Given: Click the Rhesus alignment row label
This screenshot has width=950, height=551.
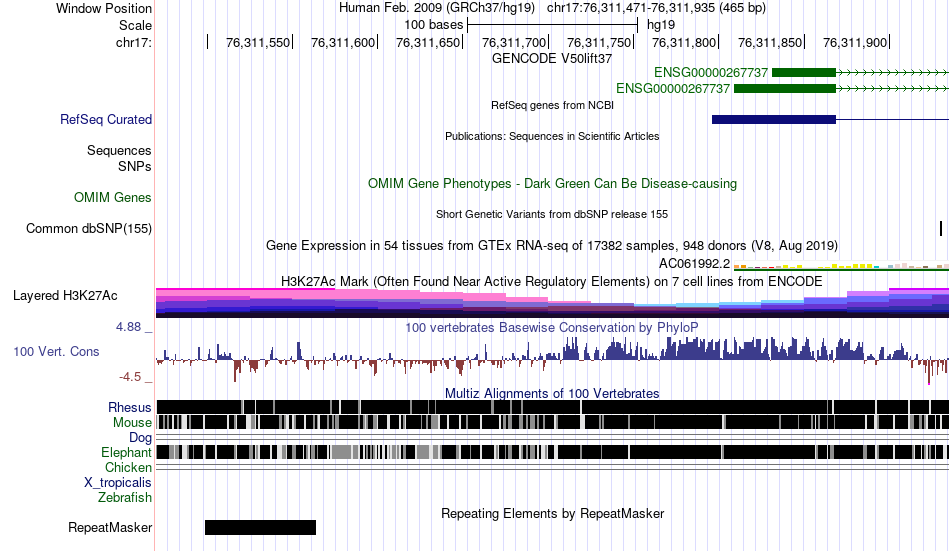Looking at the screenshot, I should coord(130,407).
